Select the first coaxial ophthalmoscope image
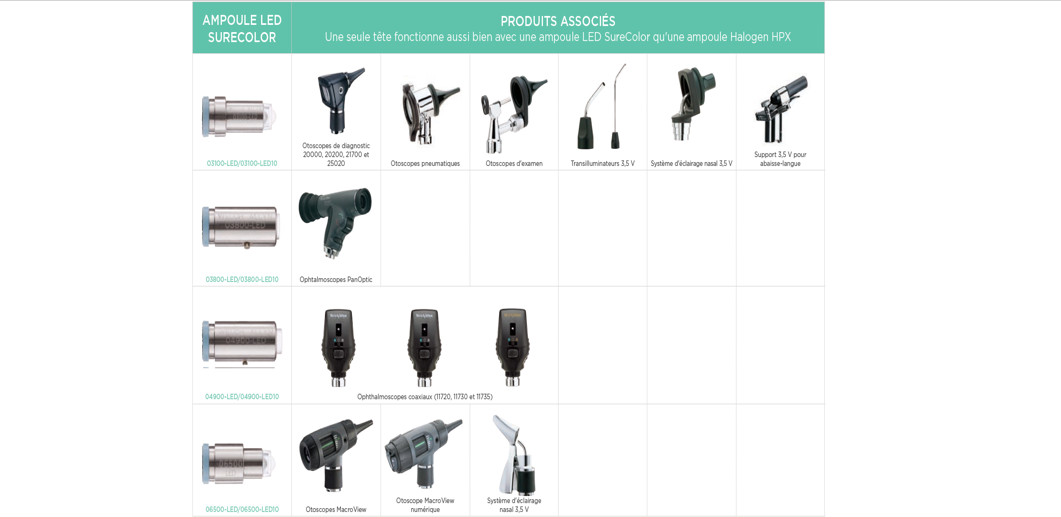 337,347
